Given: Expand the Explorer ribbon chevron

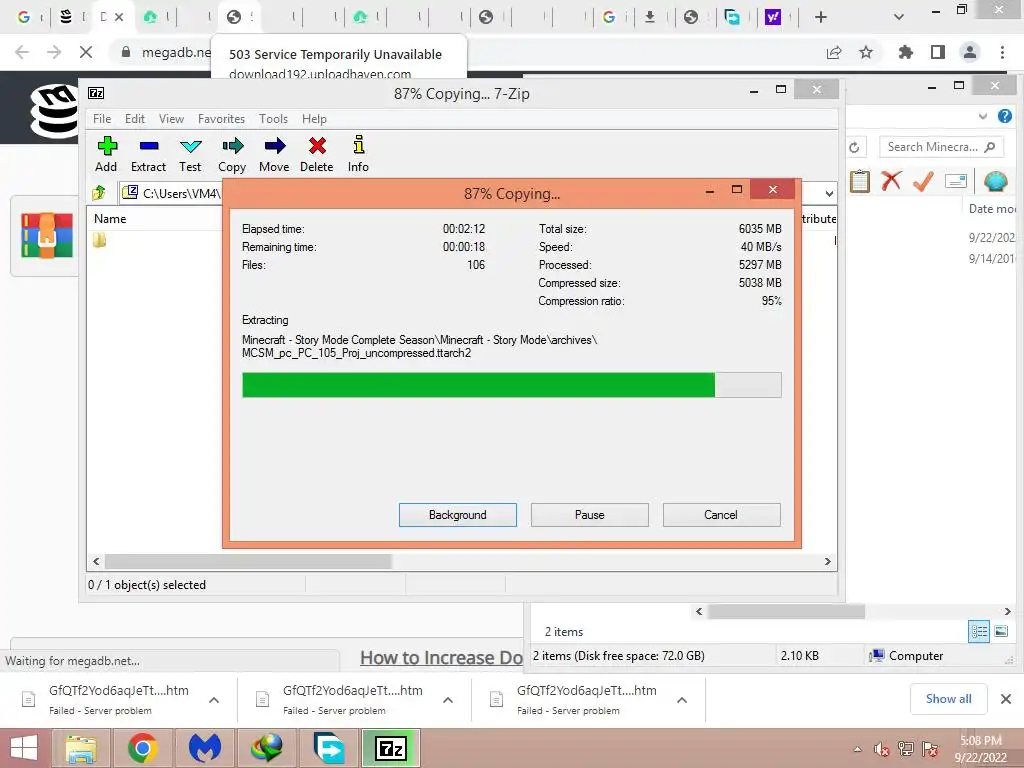Looking at the screenshot, I should [983, 116].
